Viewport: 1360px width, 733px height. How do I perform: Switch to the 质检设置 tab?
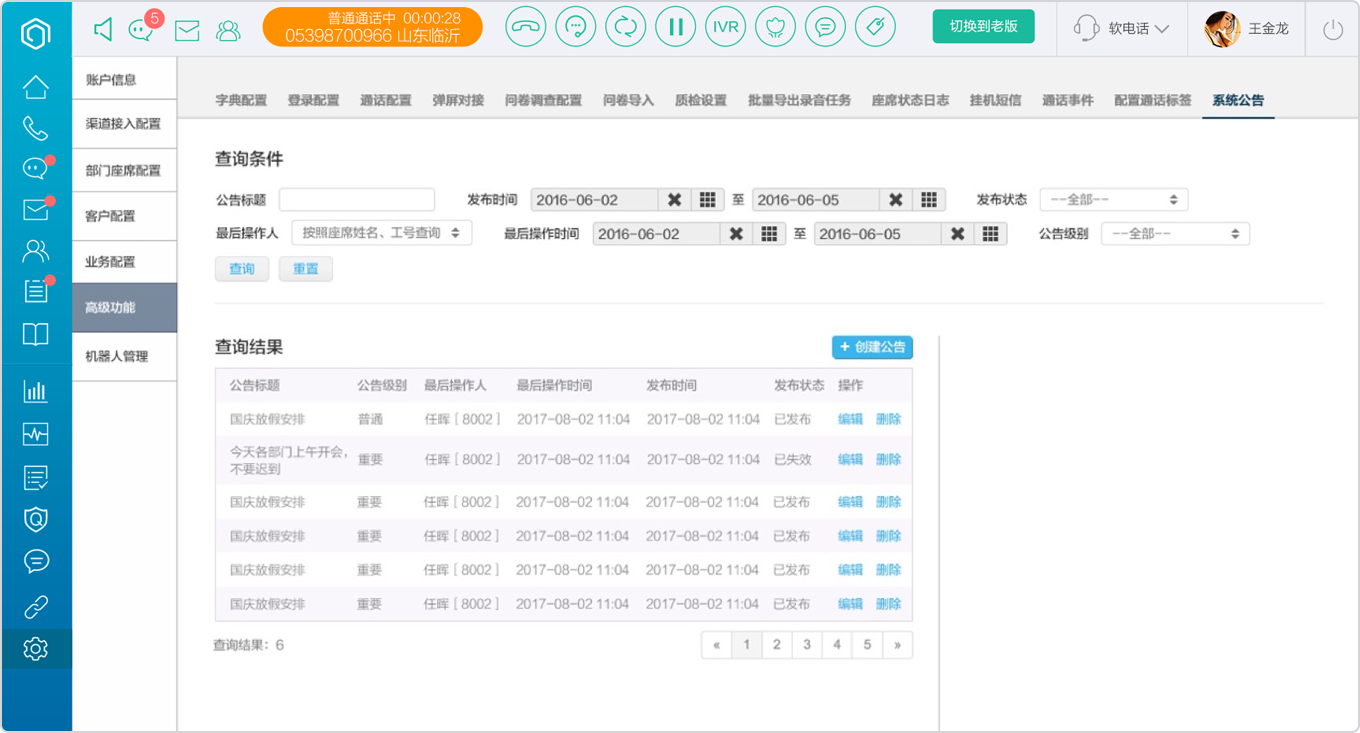pos(701,100)
